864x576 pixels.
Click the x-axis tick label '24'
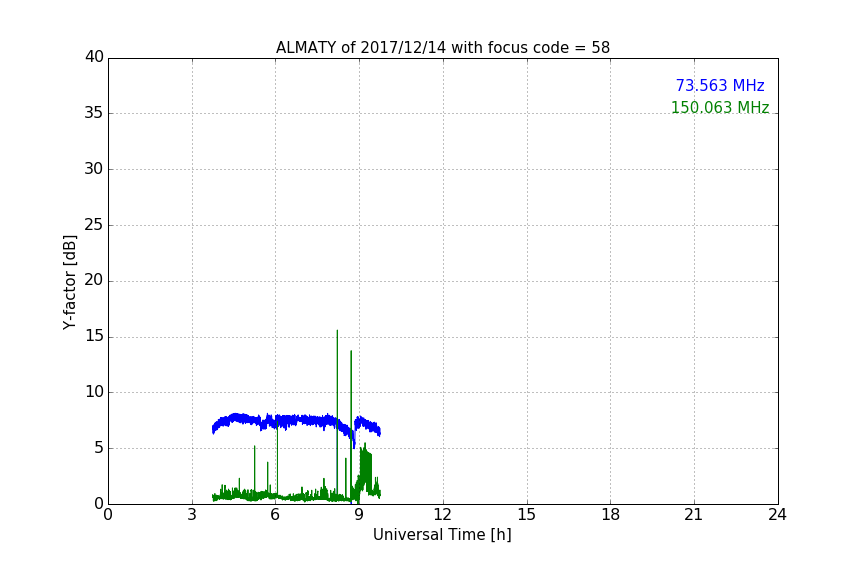tap(777, 515)
